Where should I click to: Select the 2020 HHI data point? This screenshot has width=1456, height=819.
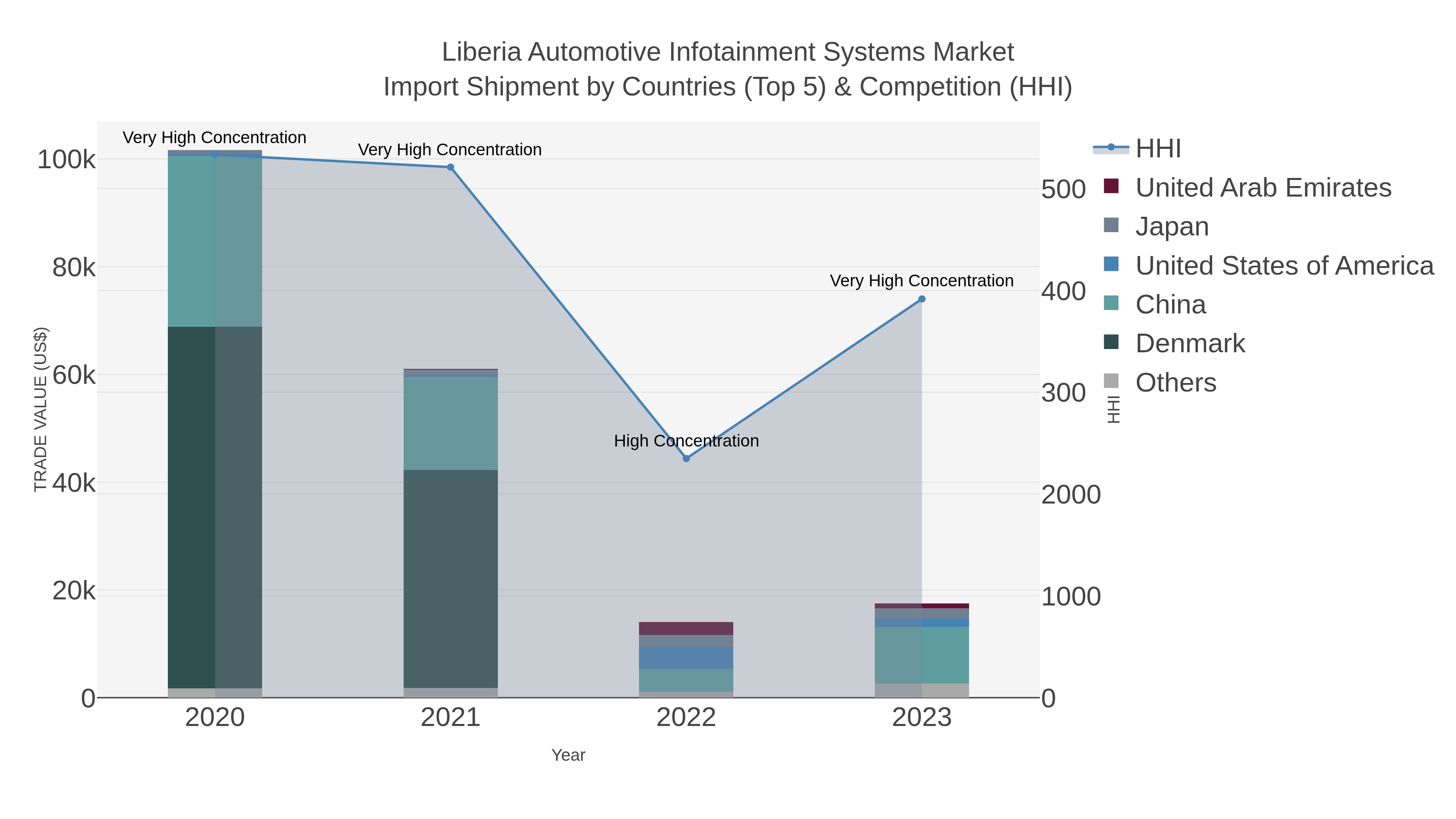(x=215, y=154)
